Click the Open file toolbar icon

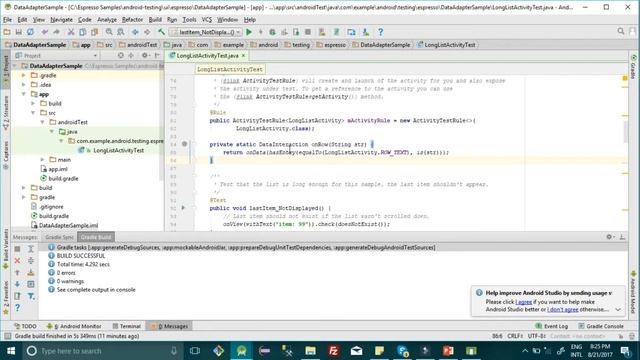click(7, 32)
